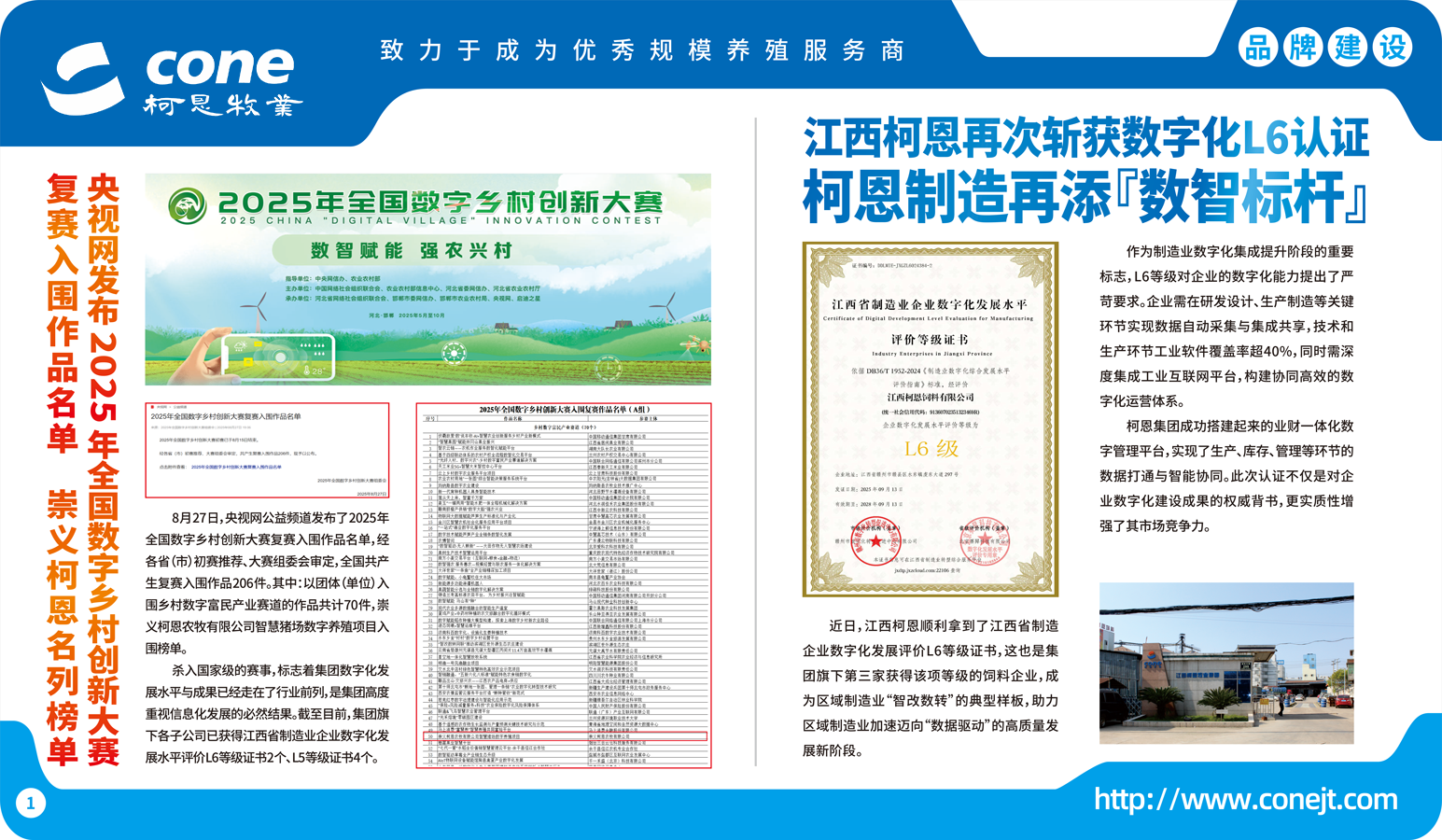
Task: Open the shortlisted works list table image
Action: 564,585
